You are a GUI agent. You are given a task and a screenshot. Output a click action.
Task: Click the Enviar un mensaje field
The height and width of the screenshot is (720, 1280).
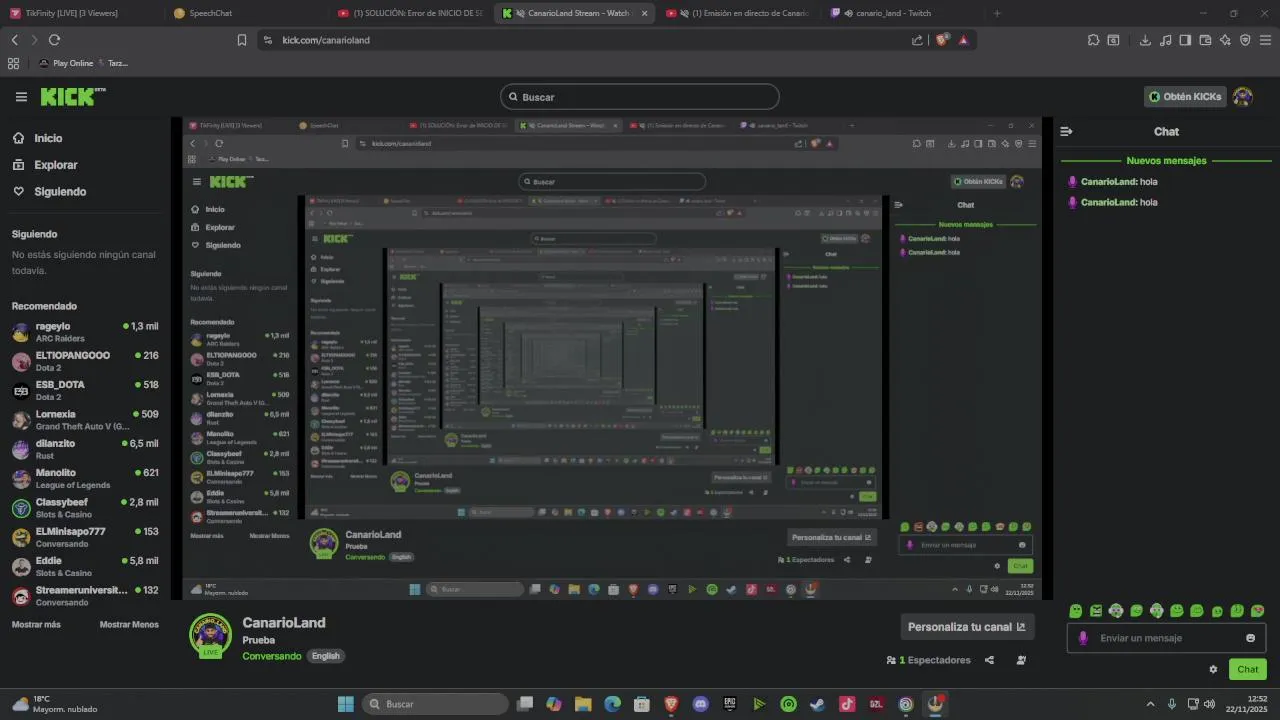tap(1166, 638)
